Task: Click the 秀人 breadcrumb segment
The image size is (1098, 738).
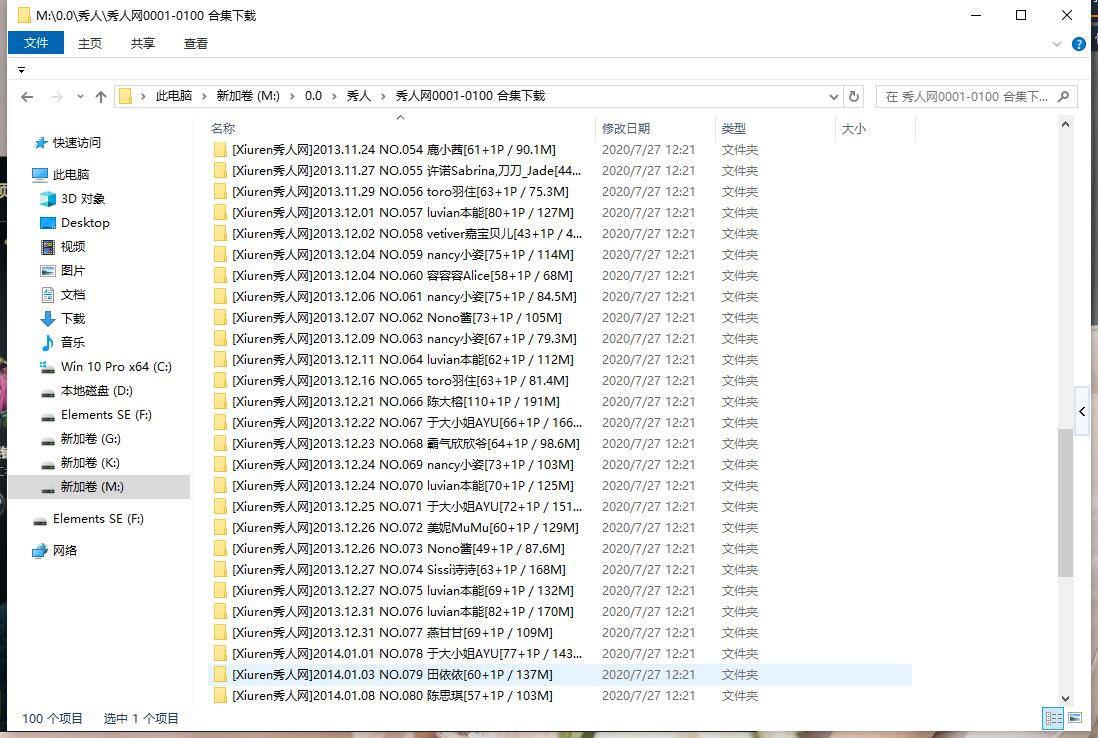Action: (359, 96)
